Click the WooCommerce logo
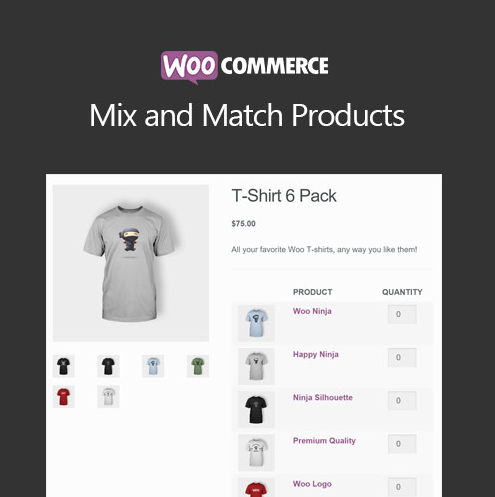The image size is (495, 497). point(245,67)
